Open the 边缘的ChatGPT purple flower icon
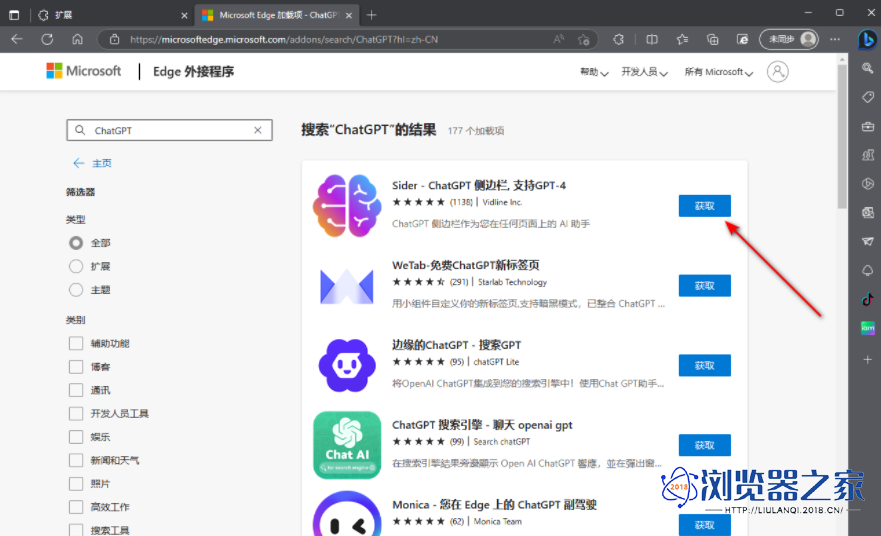Screen dimensions: 881x536 tap(347, 365)
